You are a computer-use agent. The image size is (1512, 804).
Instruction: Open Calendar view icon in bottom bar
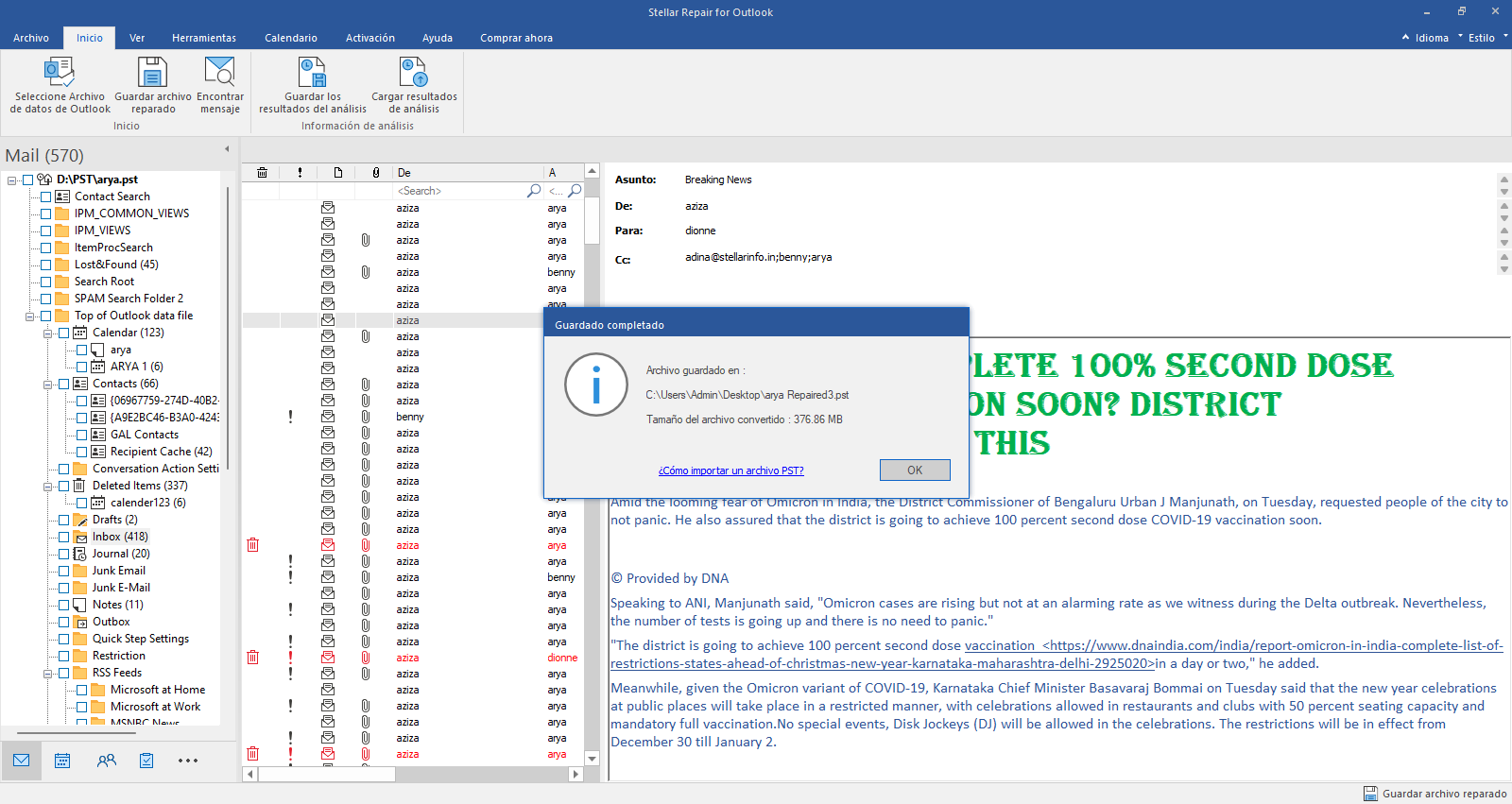(x=62, y=761)
